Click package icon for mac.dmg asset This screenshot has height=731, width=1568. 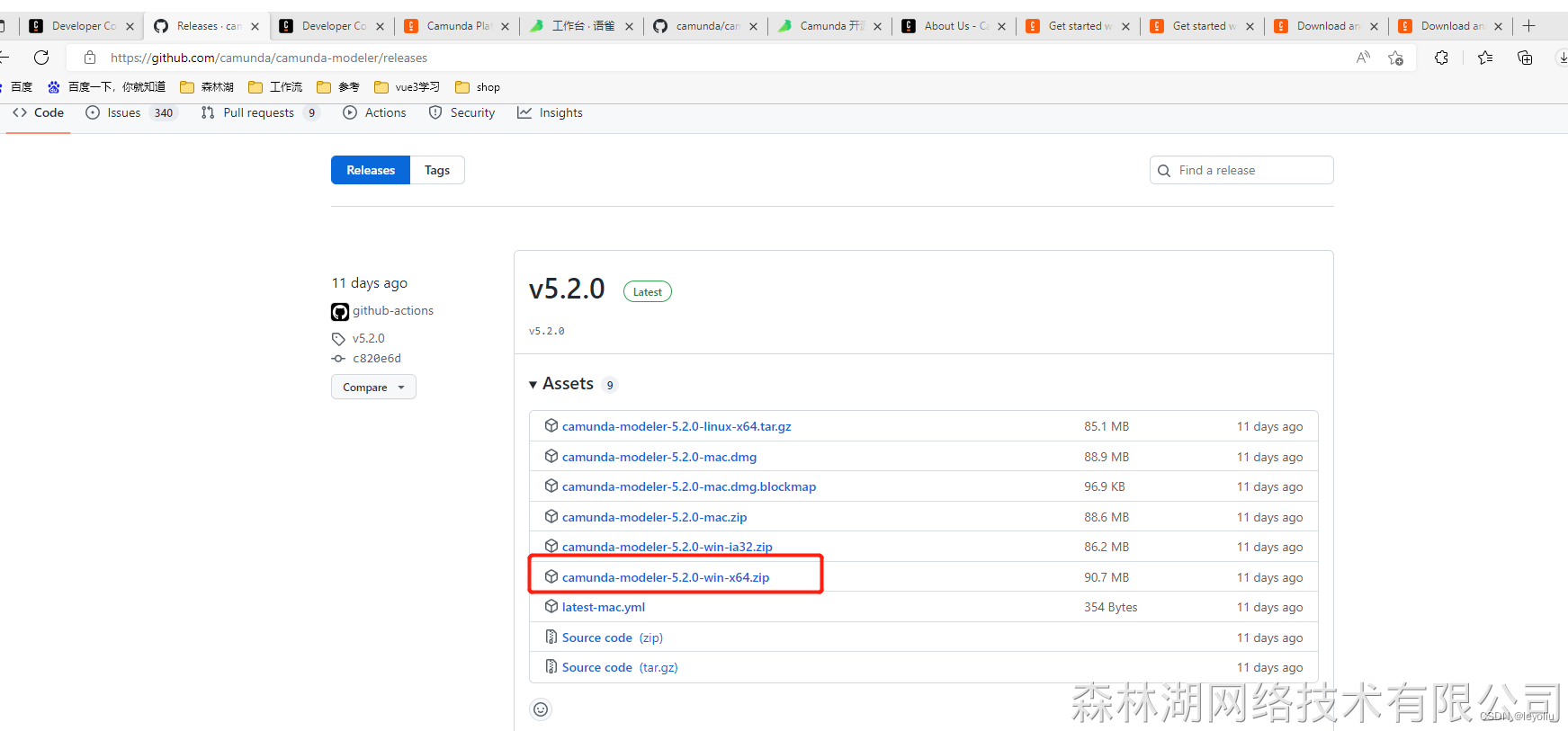point(551,456)
